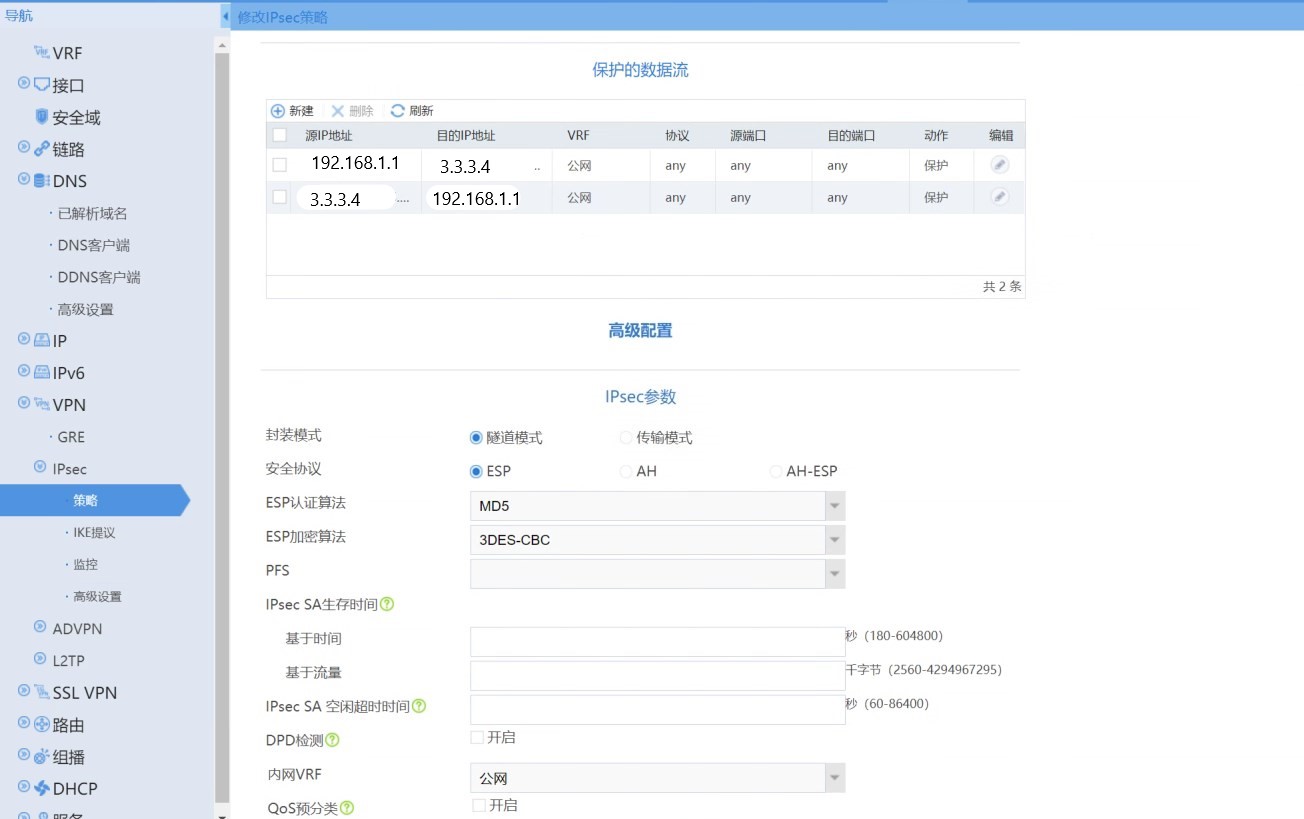Click the VPN icon in navigation
1304x819 pixels.
click(42, 404)
